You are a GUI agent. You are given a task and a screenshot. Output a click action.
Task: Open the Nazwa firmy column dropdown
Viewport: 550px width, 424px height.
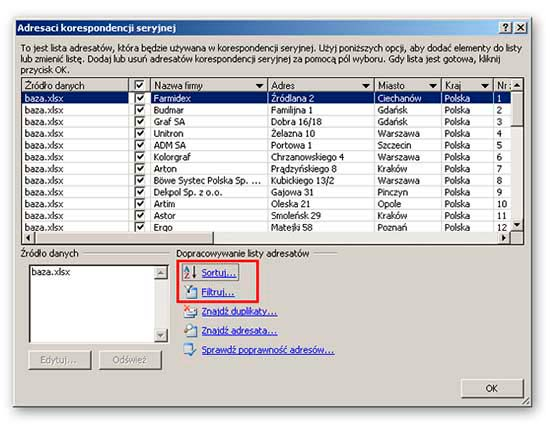[x=259, y=86]
